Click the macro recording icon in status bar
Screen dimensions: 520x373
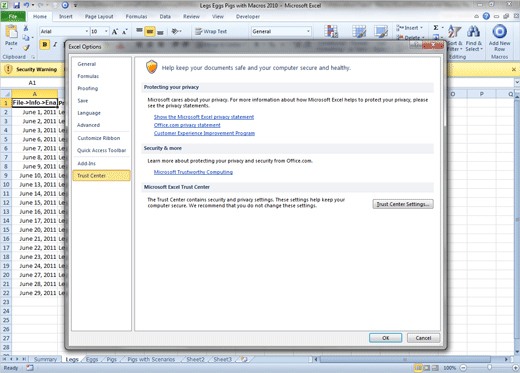30,368
